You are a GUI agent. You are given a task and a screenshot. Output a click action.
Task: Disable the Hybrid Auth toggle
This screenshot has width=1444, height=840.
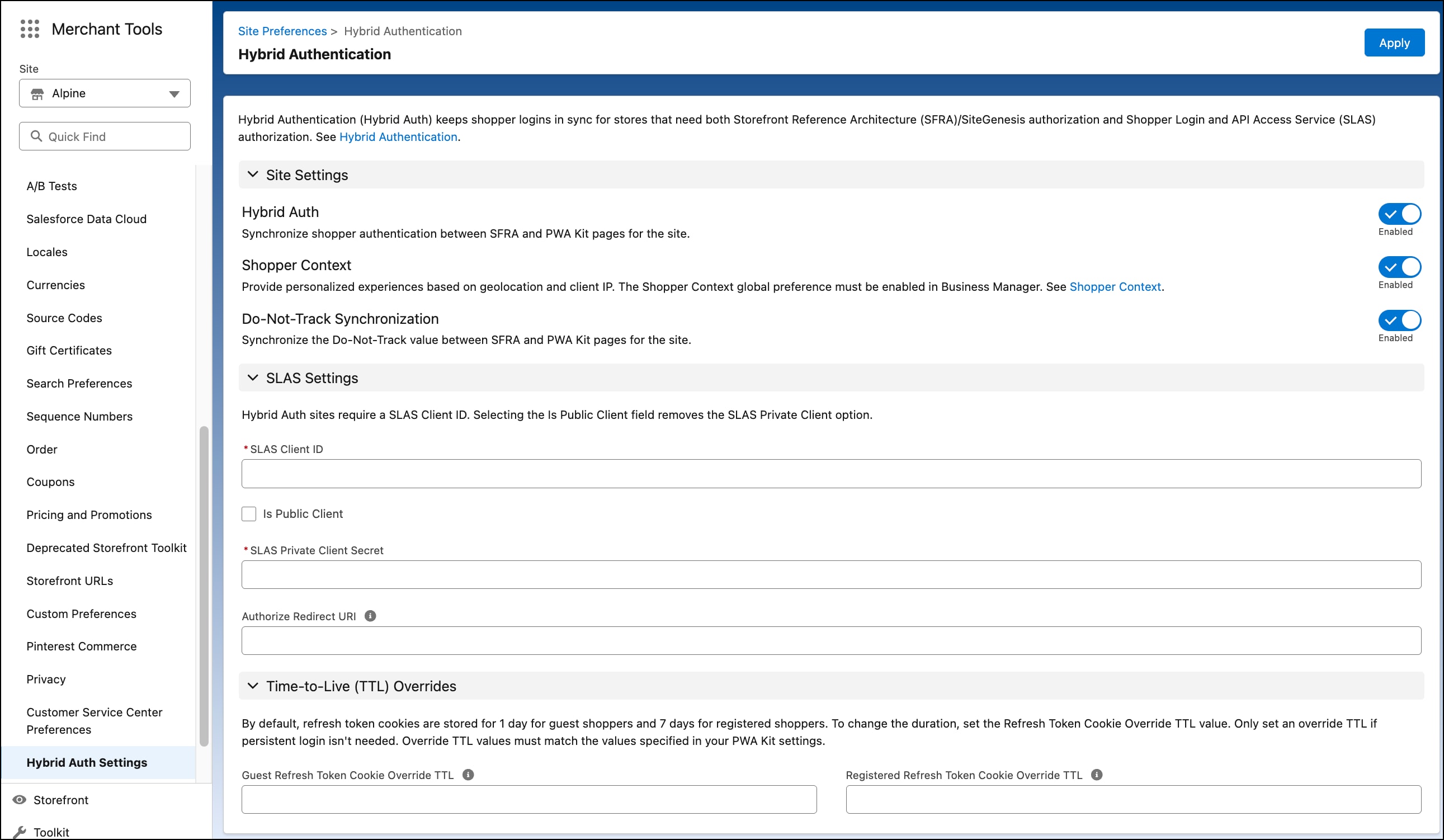click(x=1400, y=214)
